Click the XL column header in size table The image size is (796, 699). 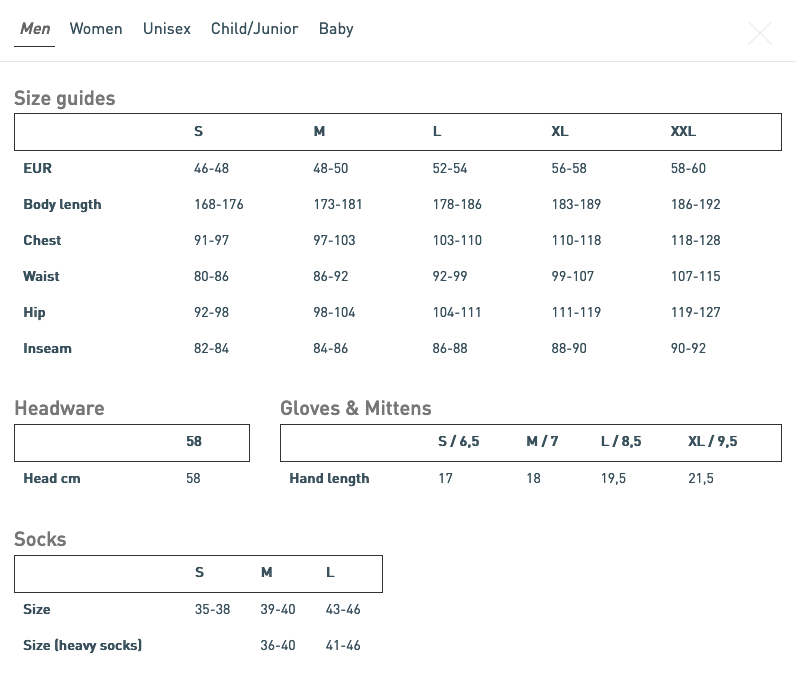click(560, 132)
